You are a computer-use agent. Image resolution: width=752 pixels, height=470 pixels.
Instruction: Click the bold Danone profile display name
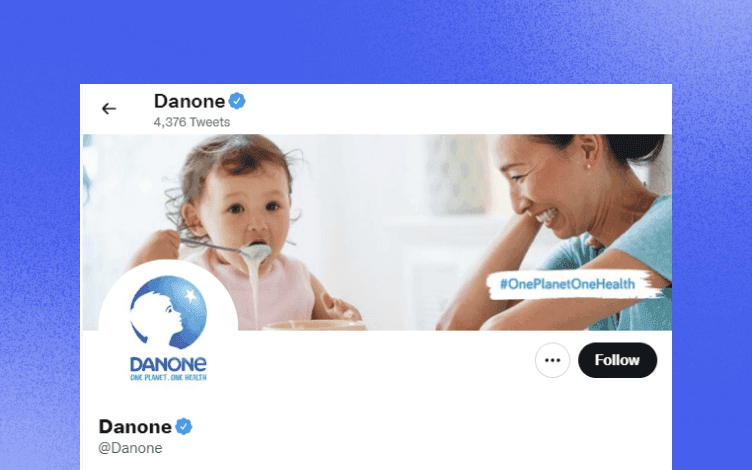[x=135, y=426]
